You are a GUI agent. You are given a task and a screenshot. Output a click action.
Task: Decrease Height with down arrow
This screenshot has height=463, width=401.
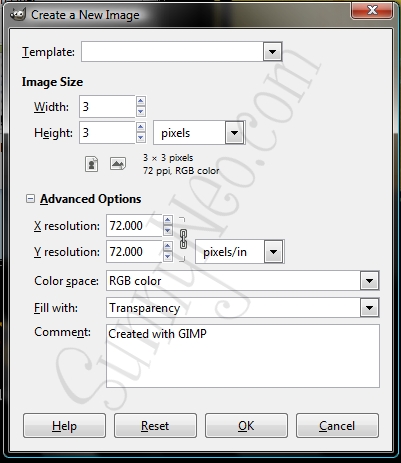pyautogui.click(x=141, y=137)
